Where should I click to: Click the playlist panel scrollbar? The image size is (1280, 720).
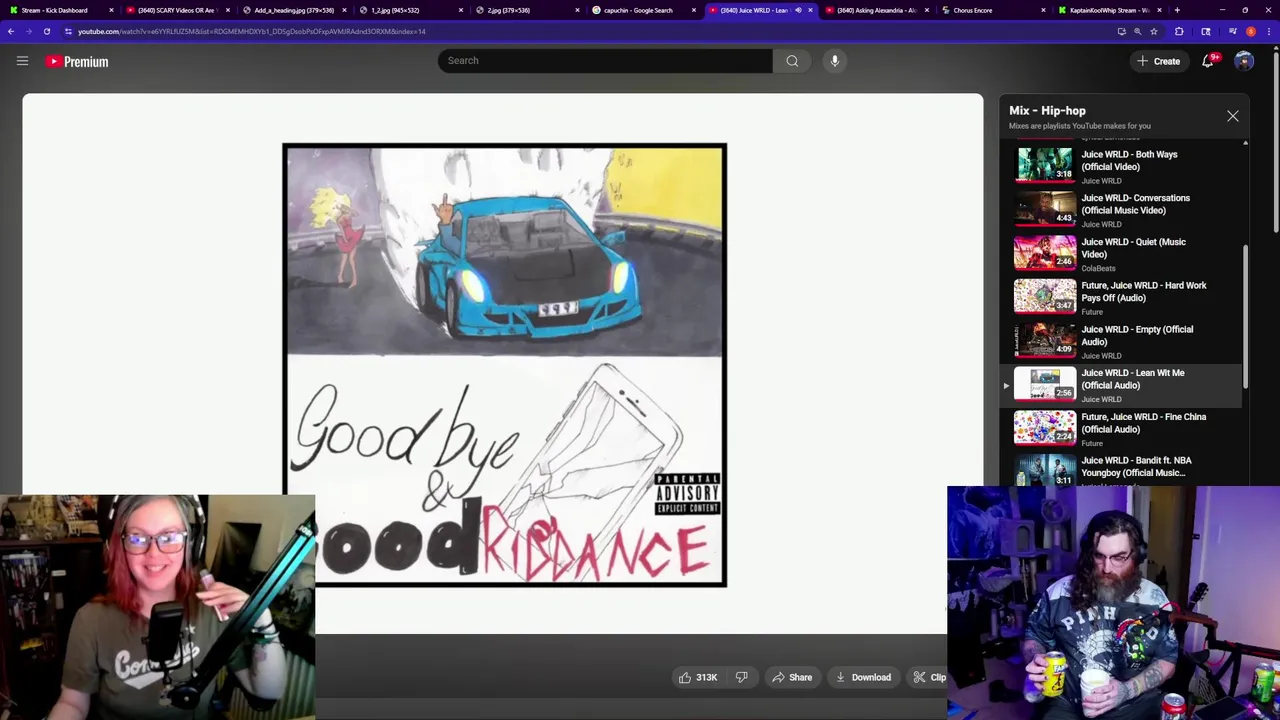click(1245, 315)
